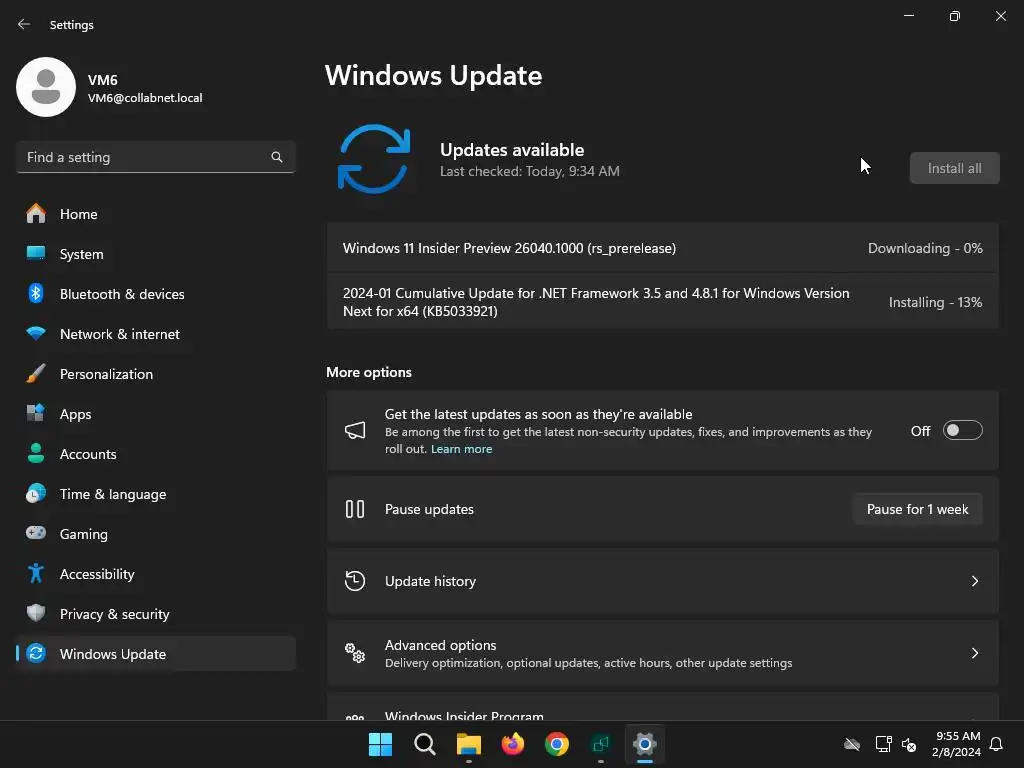Viewport: 1024px width, 768px height.
Task: Click the Installing - 13% status text
Action: [935, 302]
